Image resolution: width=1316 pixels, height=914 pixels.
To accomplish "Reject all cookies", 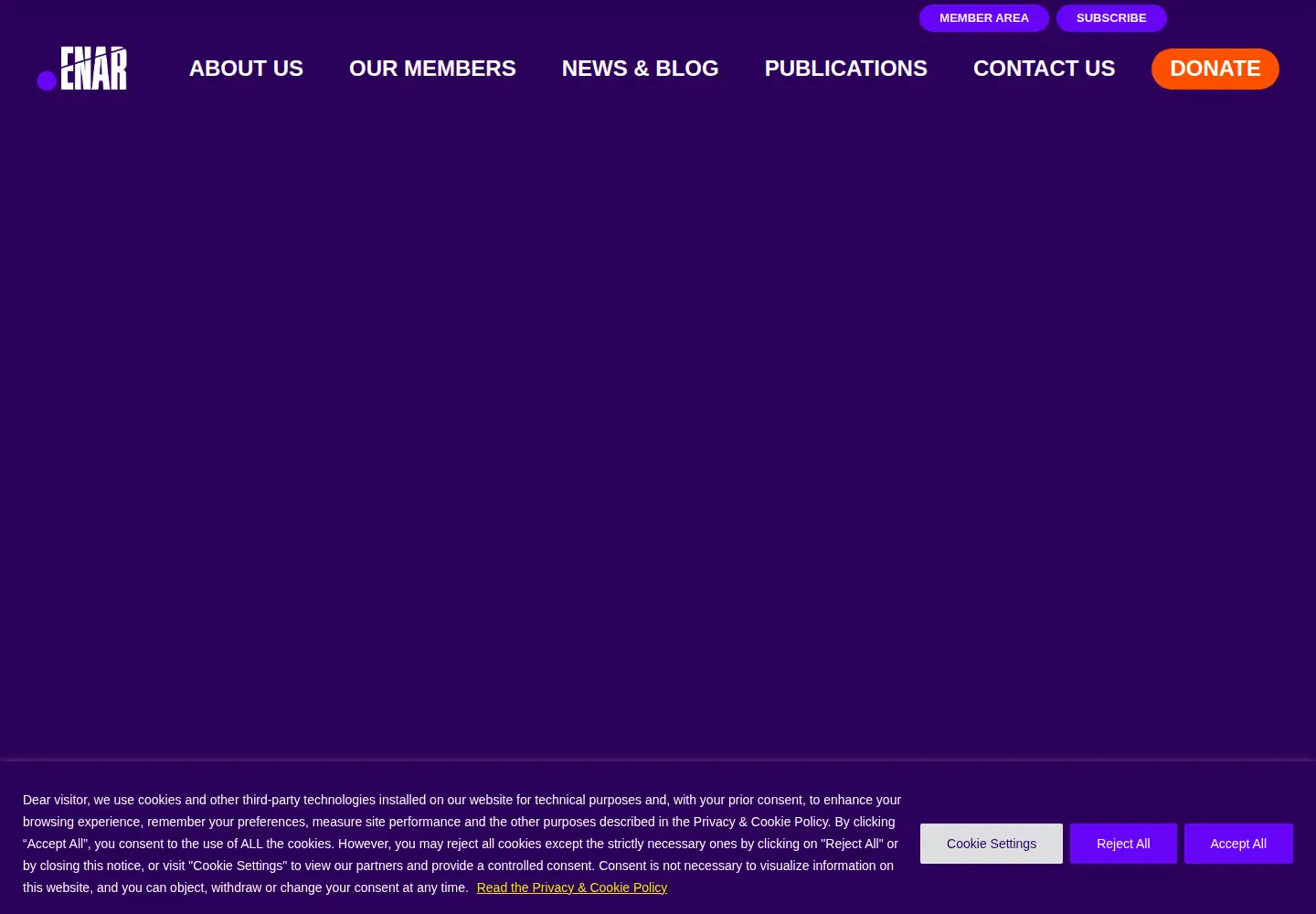I will [1123, 844].
